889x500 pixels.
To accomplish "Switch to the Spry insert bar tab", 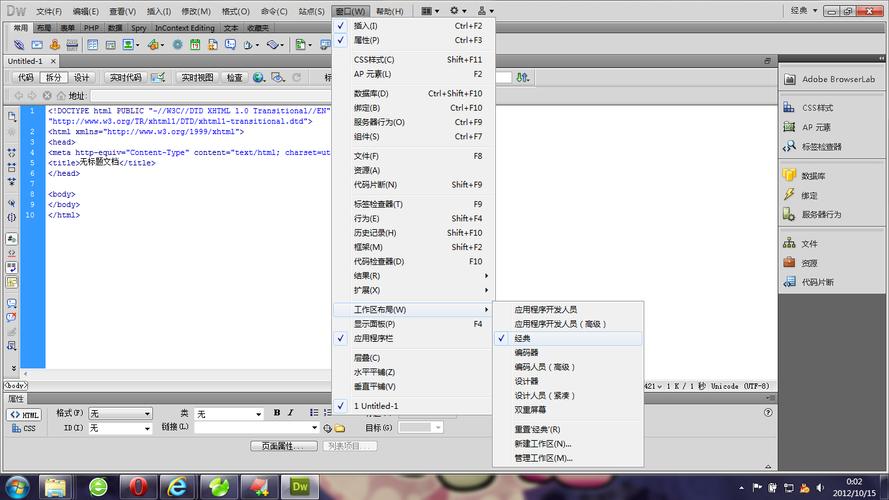I will click(x=138, y=28).
